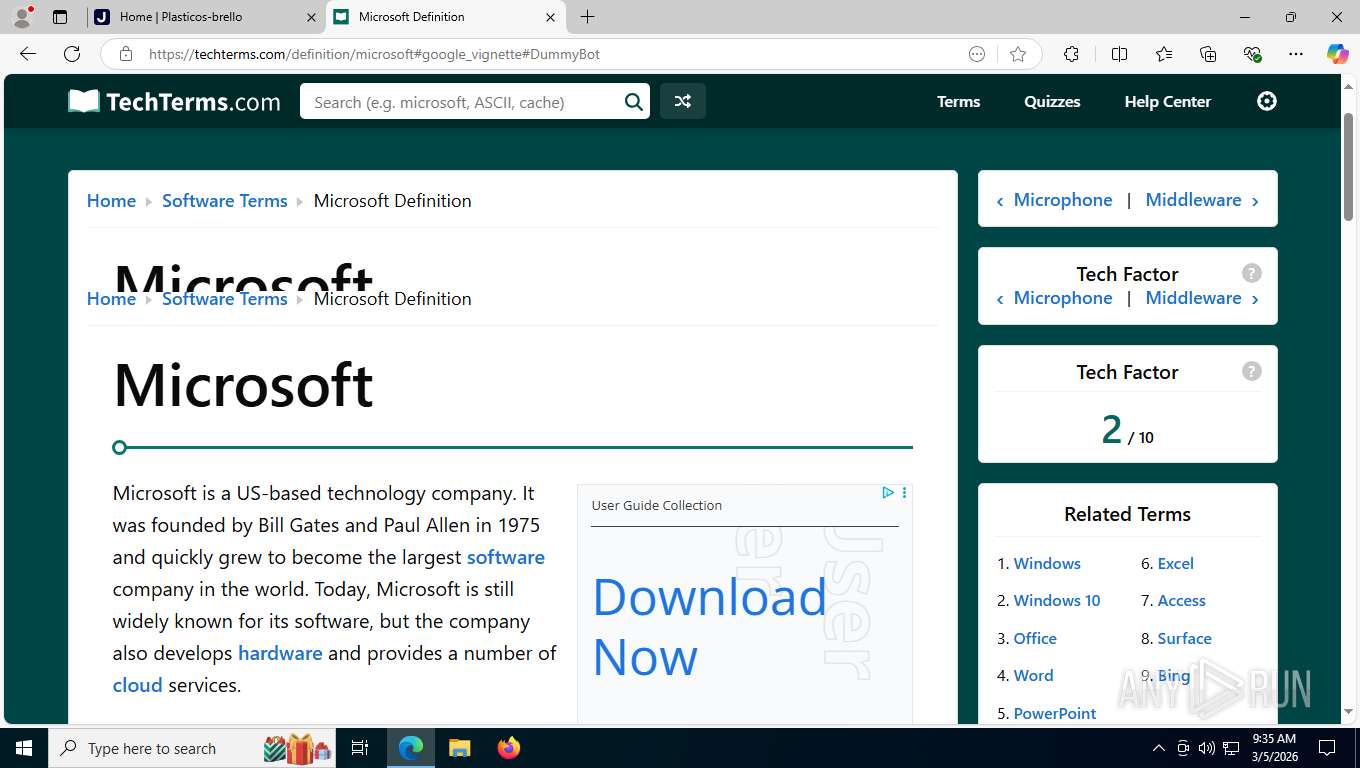The height and width of the screenshot is (768, 1360).
Task: Open Task View on the taskbar
Action: point(360,748)
